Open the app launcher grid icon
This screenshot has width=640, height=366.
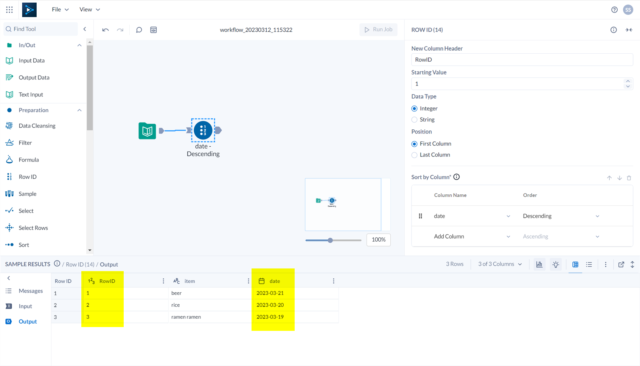click(9, 9)
